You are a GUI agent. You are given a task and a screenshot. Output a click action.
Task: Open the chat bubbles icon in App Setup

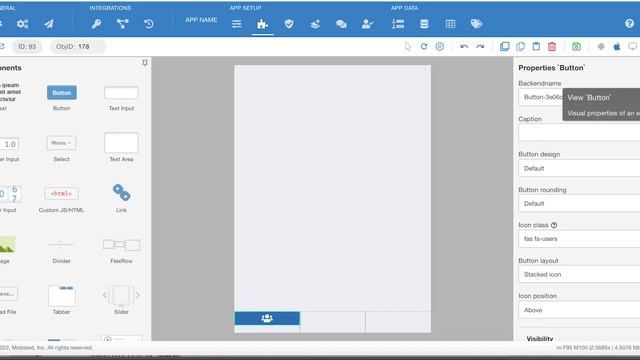pyautogui.click(x=341, y=24)
